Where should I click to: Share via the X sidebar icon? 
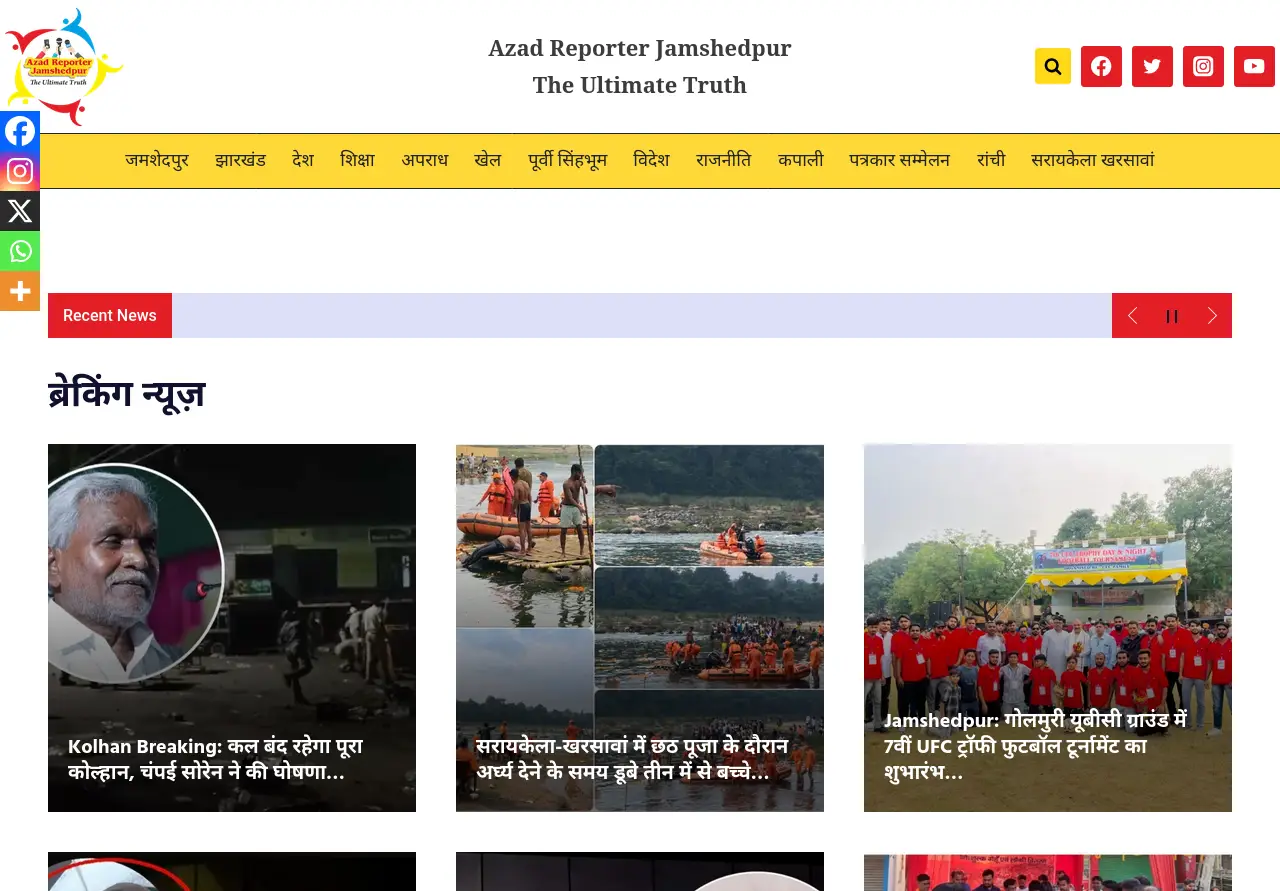[x=20, y=211]
